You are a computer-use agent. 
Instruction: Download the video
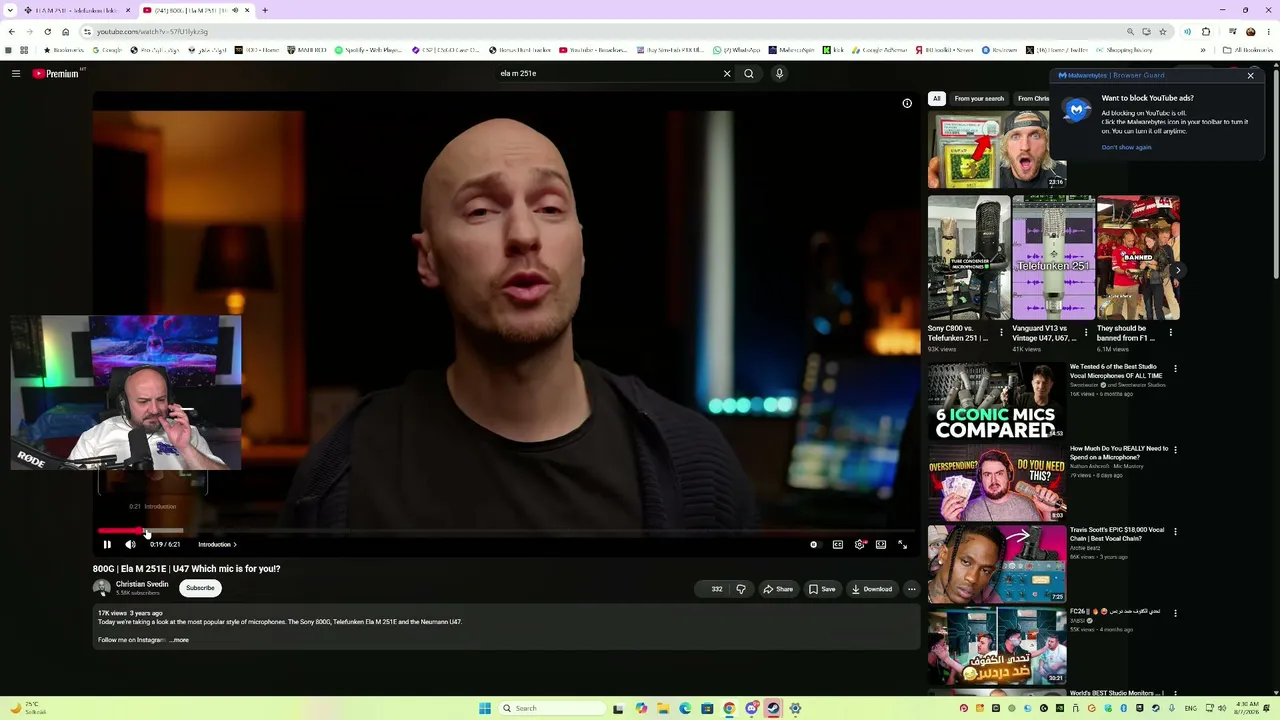[872, 589]
